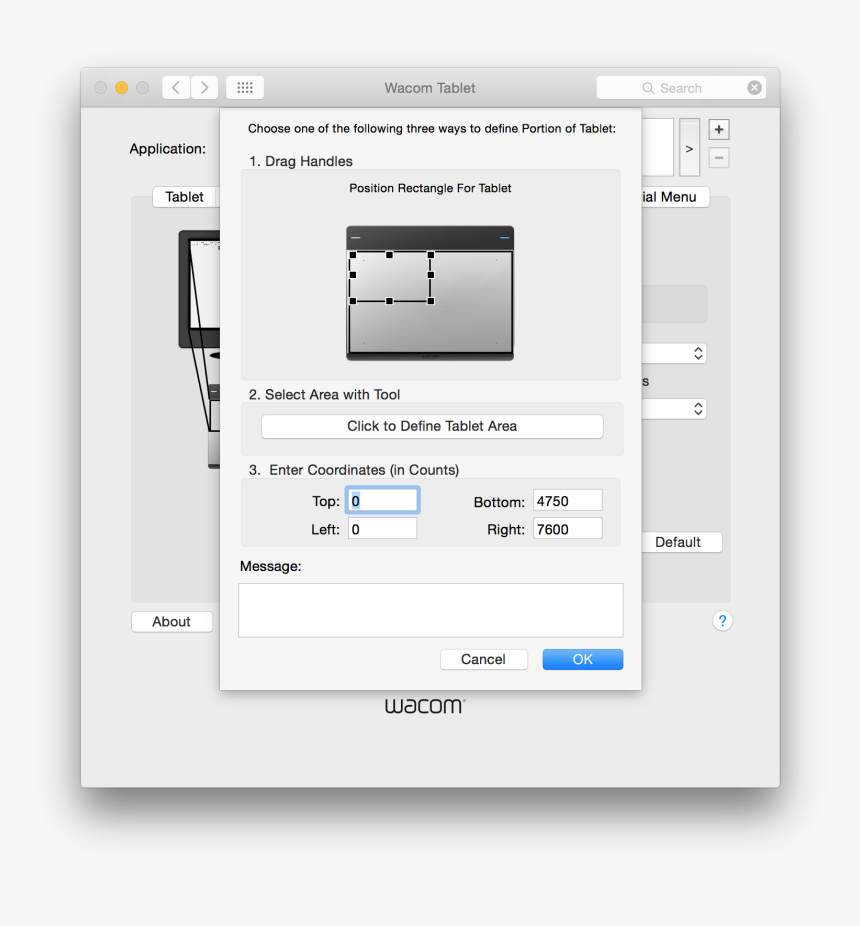Click the top-right handle of the tablet rectangle
Screen dimensions: 860x926
point(431,255)
